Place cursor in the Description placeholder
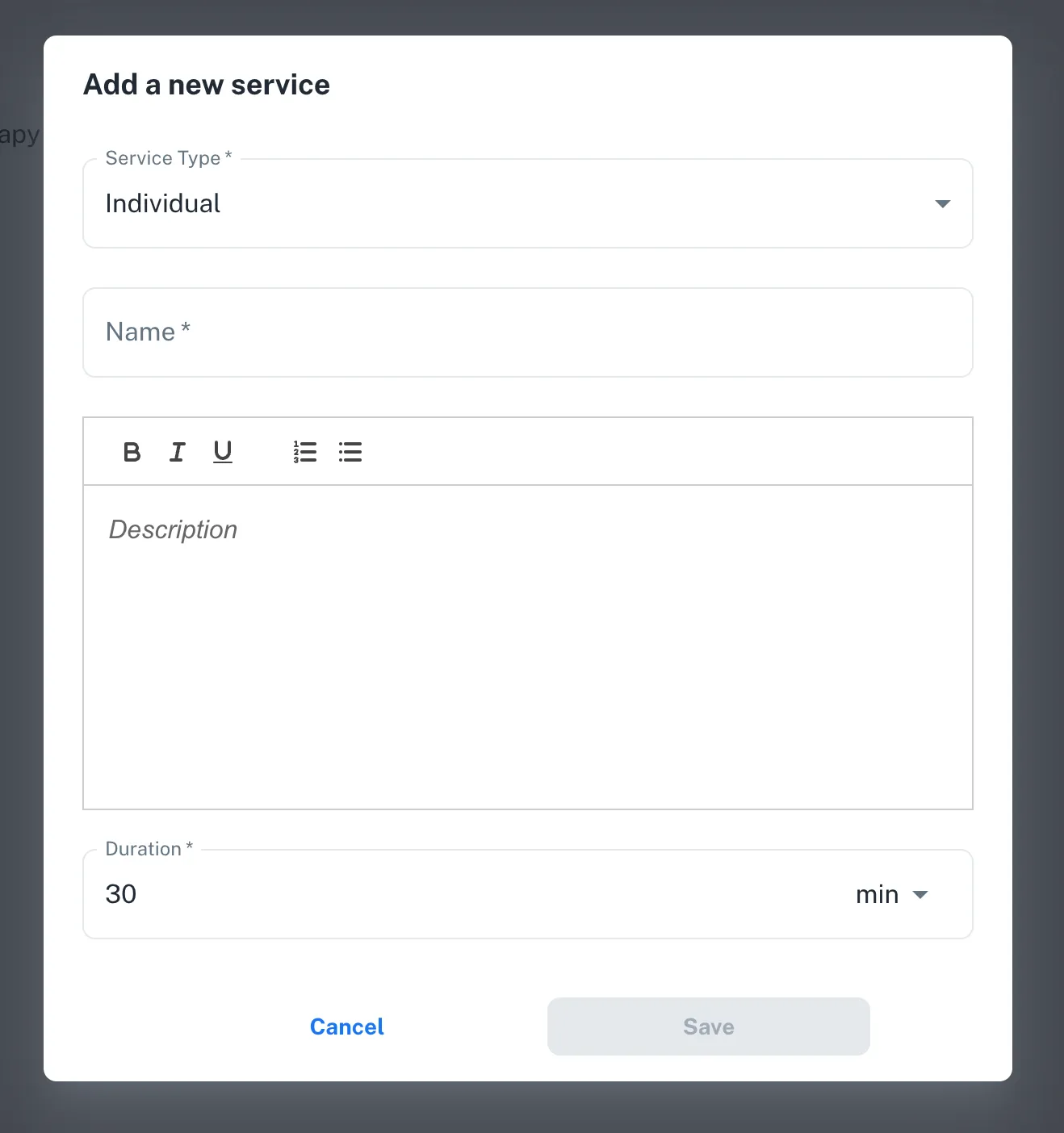1064x1133 pixels. click(173, 529)
